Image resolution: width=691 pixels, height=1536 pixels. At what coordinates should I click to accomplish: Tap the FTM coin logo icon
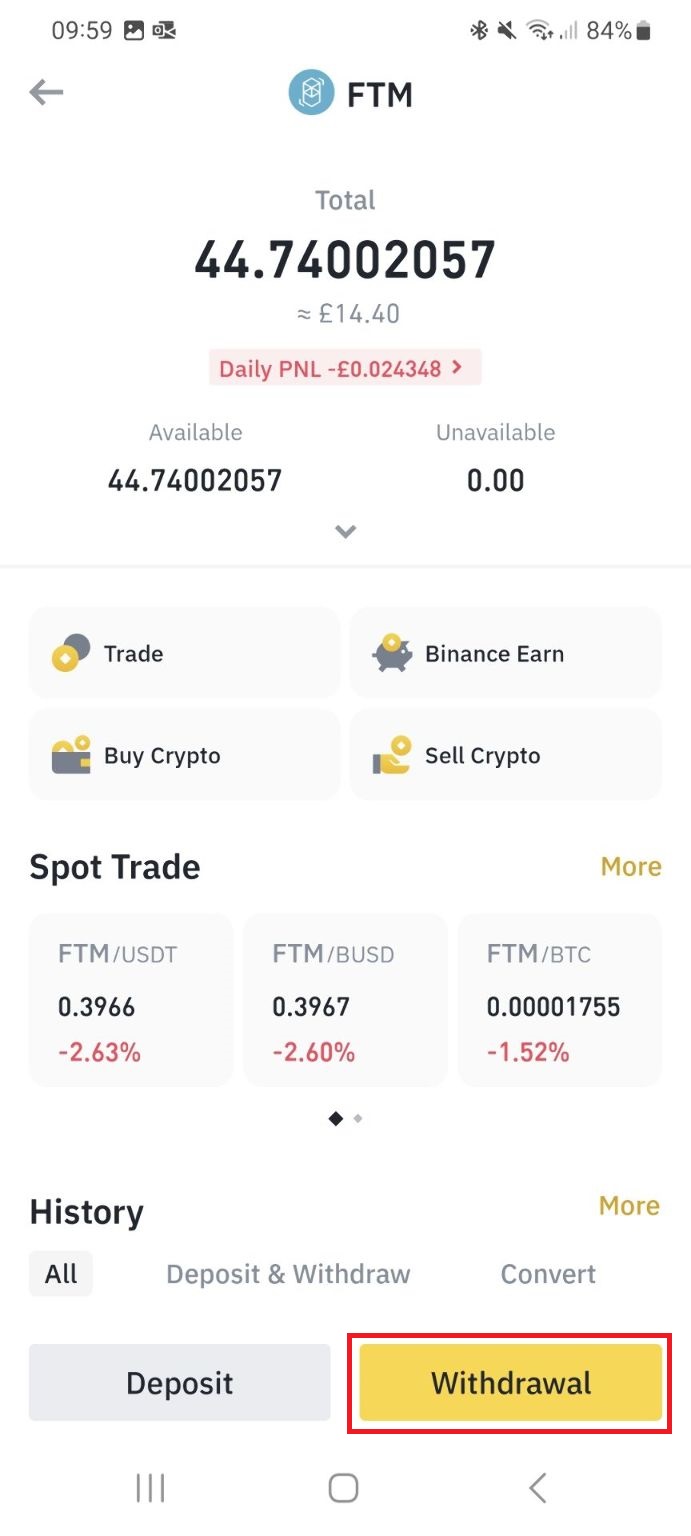(311, 94)
